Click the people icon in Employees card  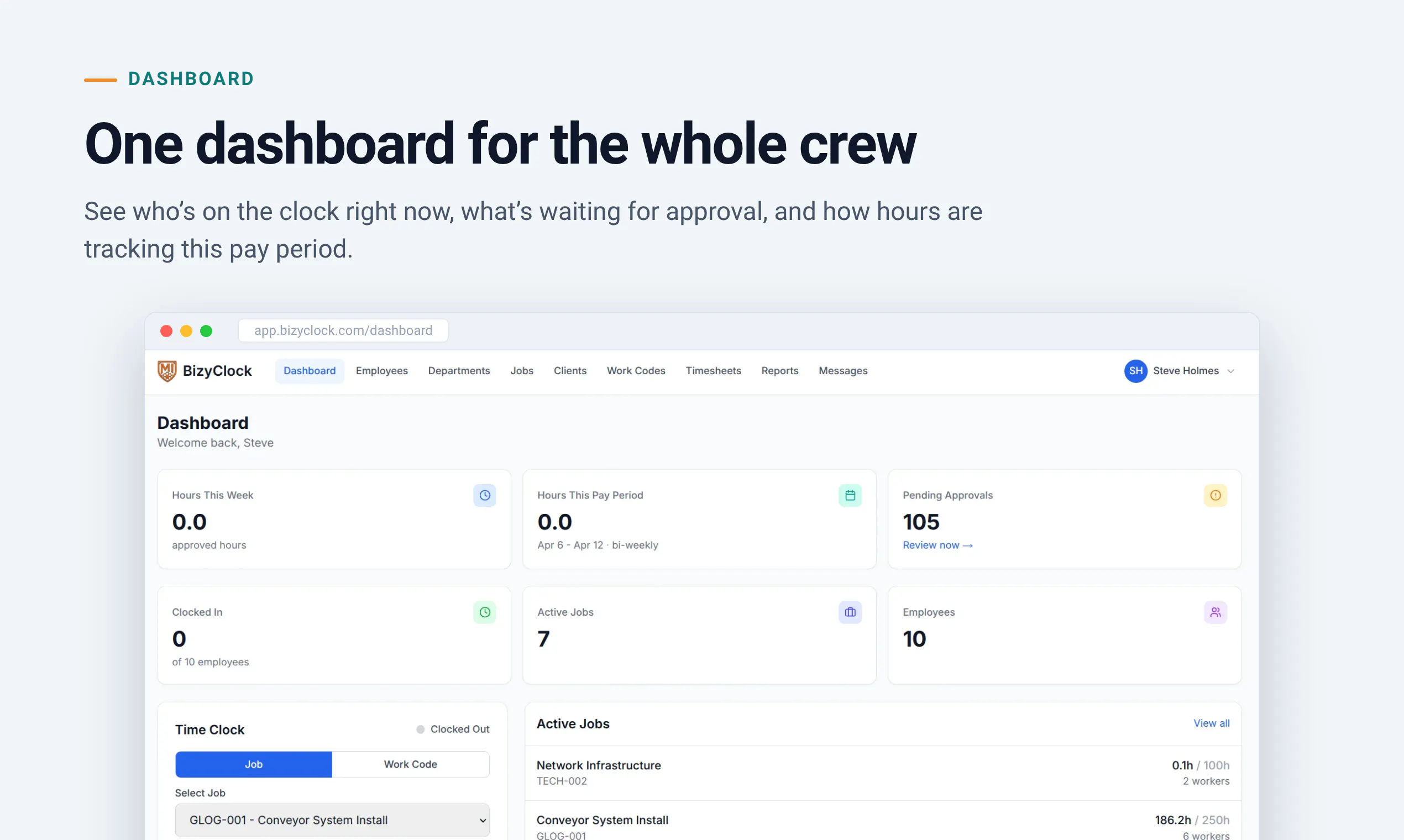[1215, 612]
